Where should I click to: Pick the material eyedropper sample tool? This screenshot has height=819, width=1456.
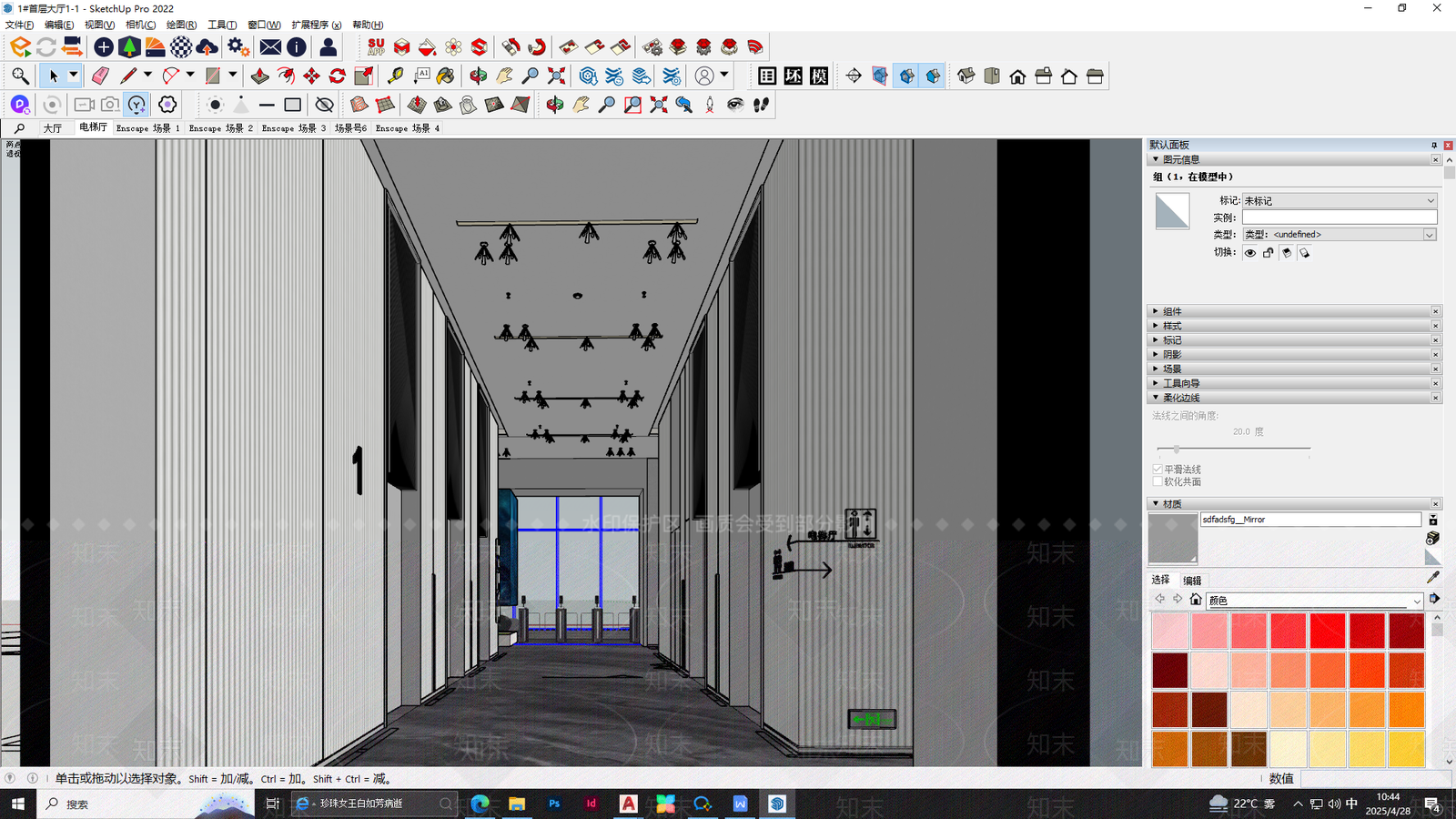pos(1432,577)
